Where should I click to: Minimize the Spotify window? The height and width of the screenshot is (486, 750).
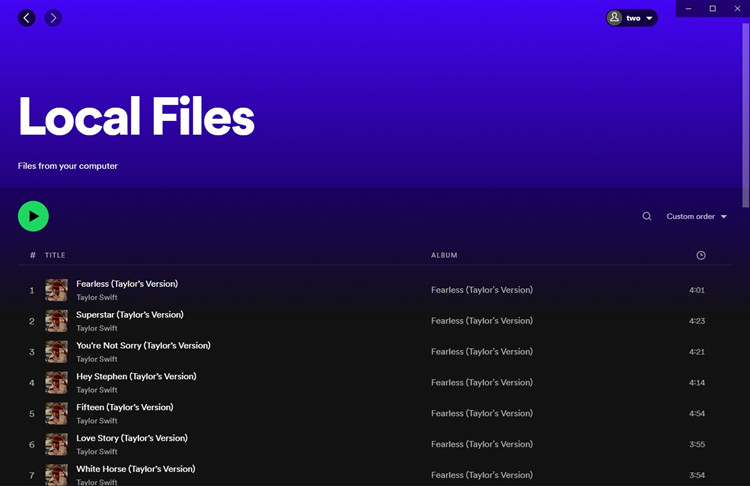click(688, 9)
